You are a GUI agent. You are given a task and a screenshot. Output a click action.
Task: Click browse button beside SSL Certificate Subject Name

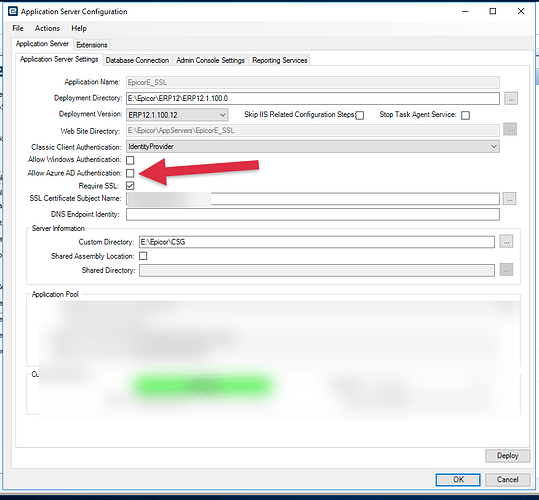pyautogui.click(x=509, y=199)
